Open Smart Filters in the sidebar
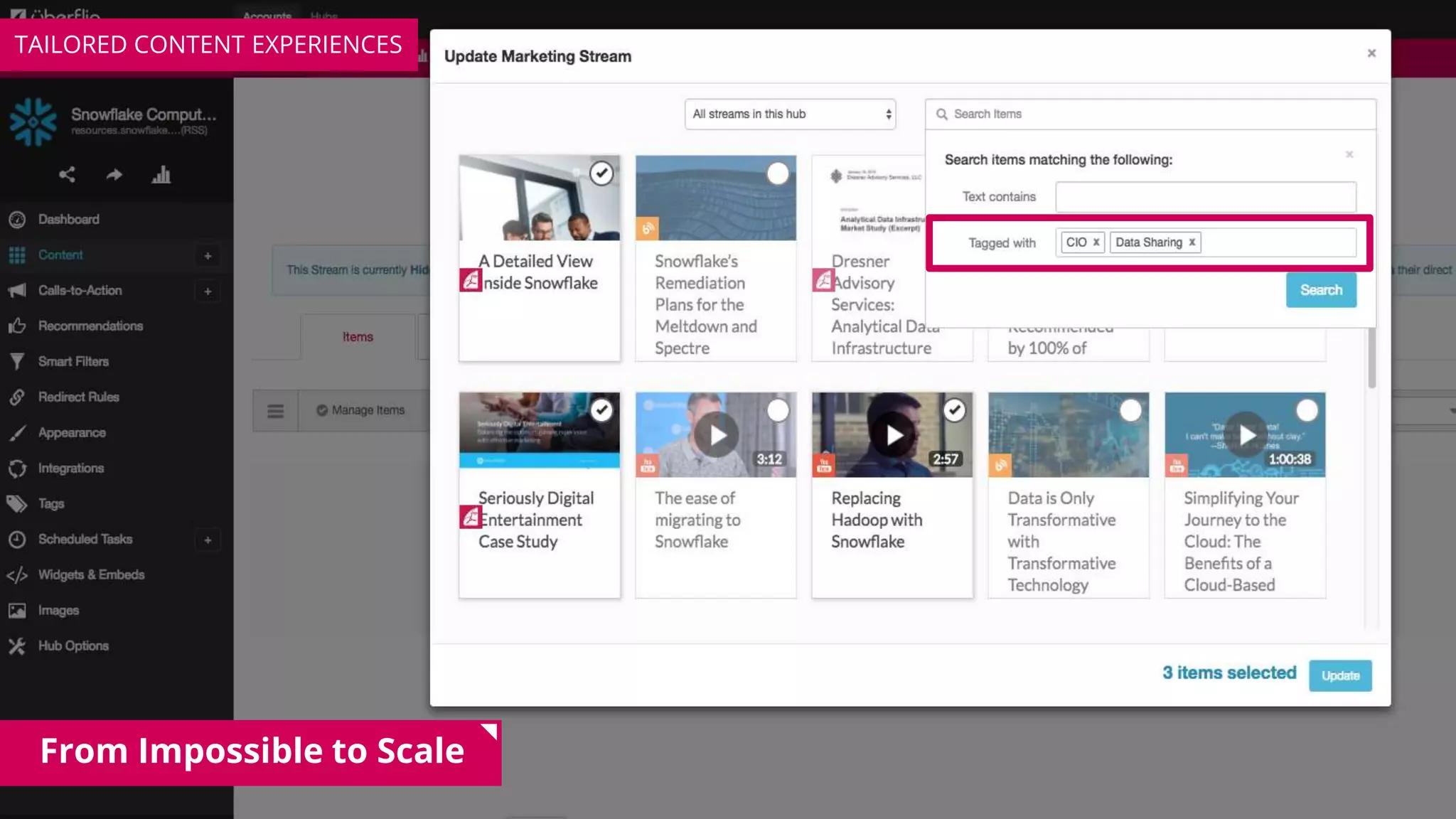Image resolution: width=1456 pixels, height=819 pixels. 73,361
